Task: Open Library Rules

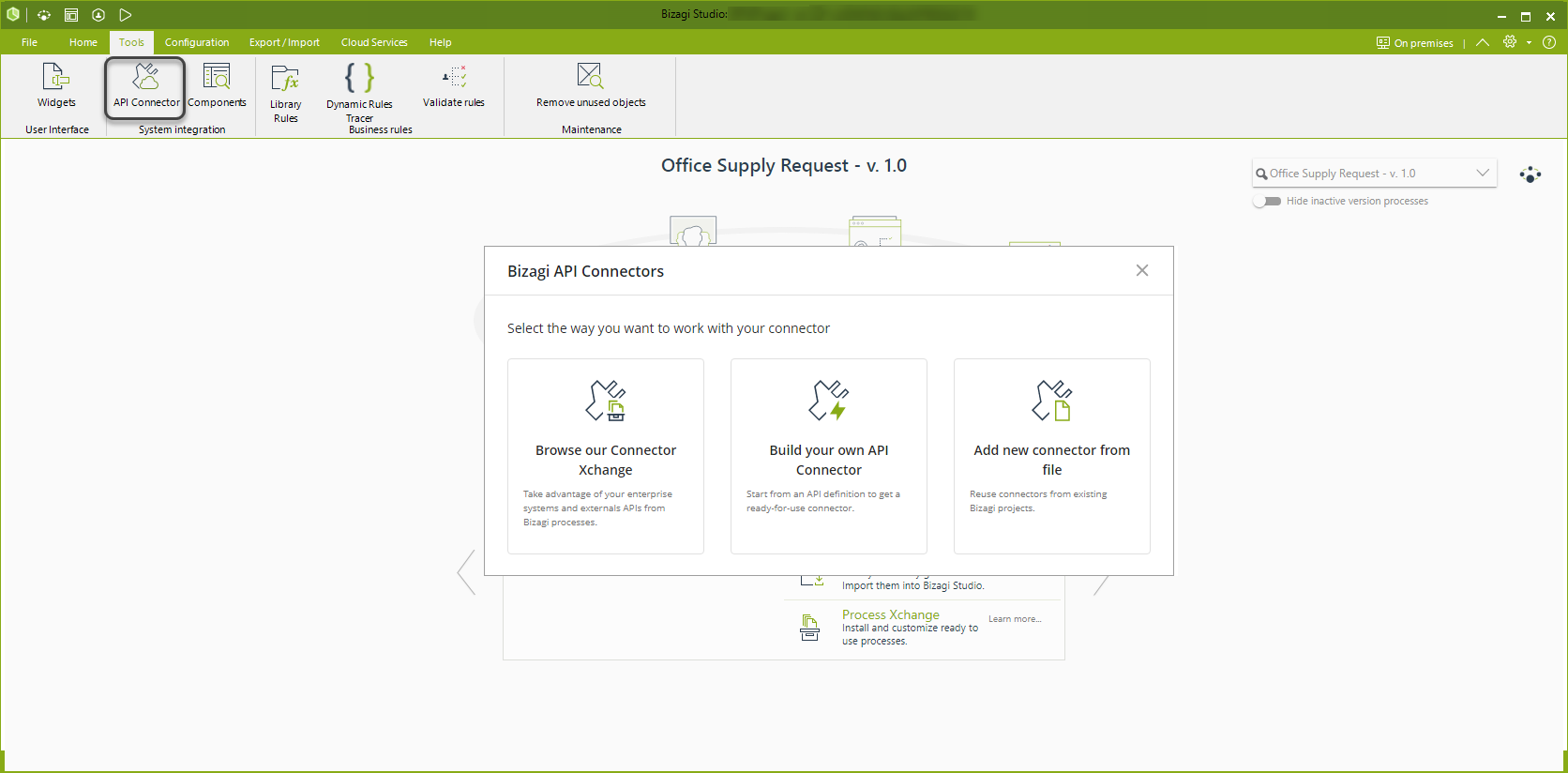Action: [285, 93]
